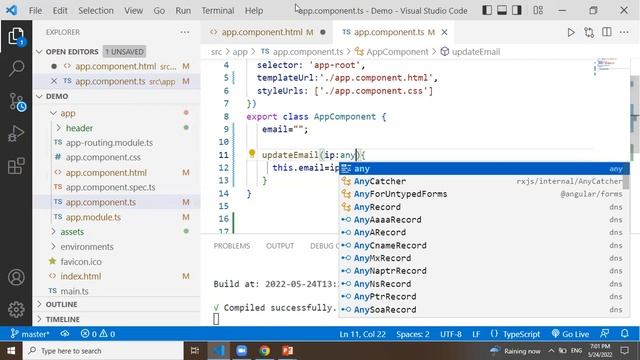Select AnyForUntypedForms suggestion
The image size is (640, 360).
481,194
